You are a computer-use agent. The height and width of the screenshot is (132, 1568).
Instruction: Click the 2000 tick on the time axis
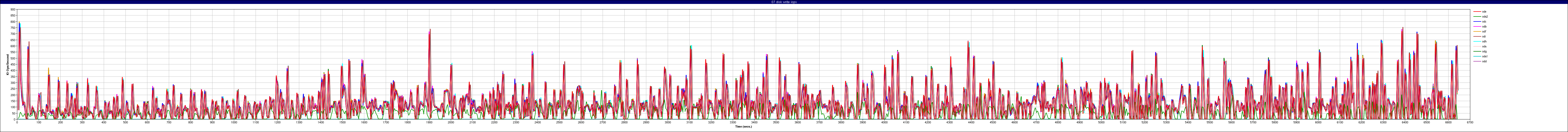pos(451,122)
